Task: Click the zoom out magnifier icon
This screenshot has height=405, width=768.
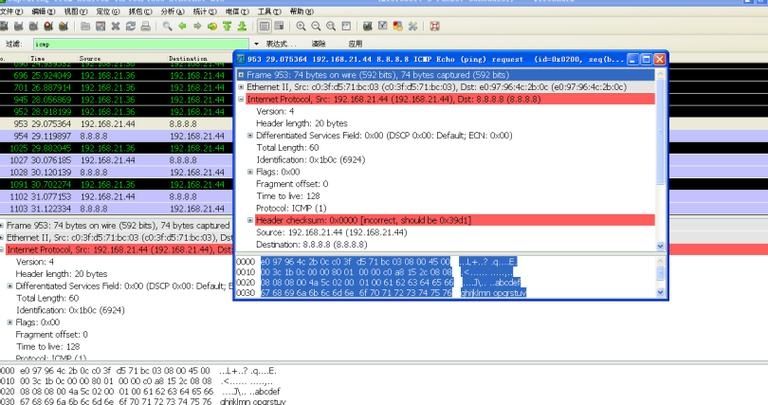Action: pos(316,25)
